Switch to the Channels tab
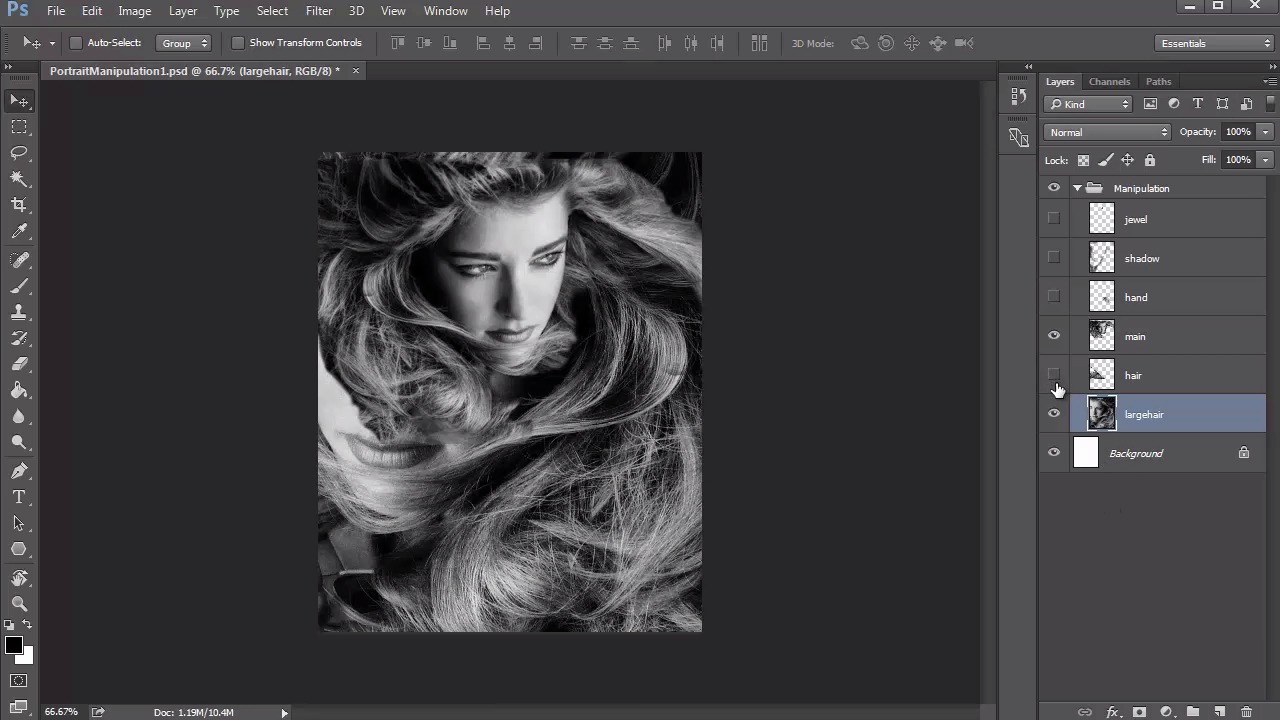This screenshot has height=720, width=1280. tap(1109, 81)
